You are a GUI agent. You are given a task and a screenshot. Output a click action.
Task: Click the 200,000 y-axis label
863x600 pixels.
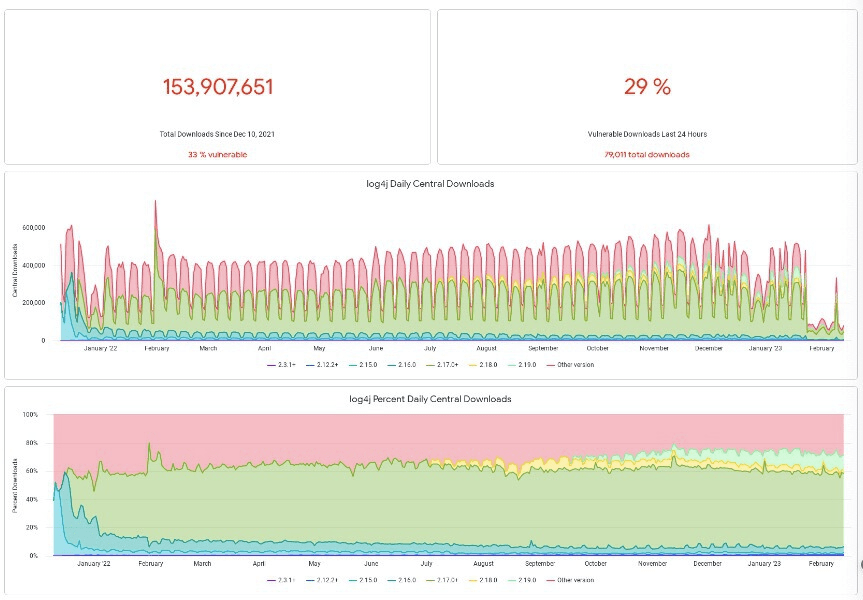(x=34, y=303)
